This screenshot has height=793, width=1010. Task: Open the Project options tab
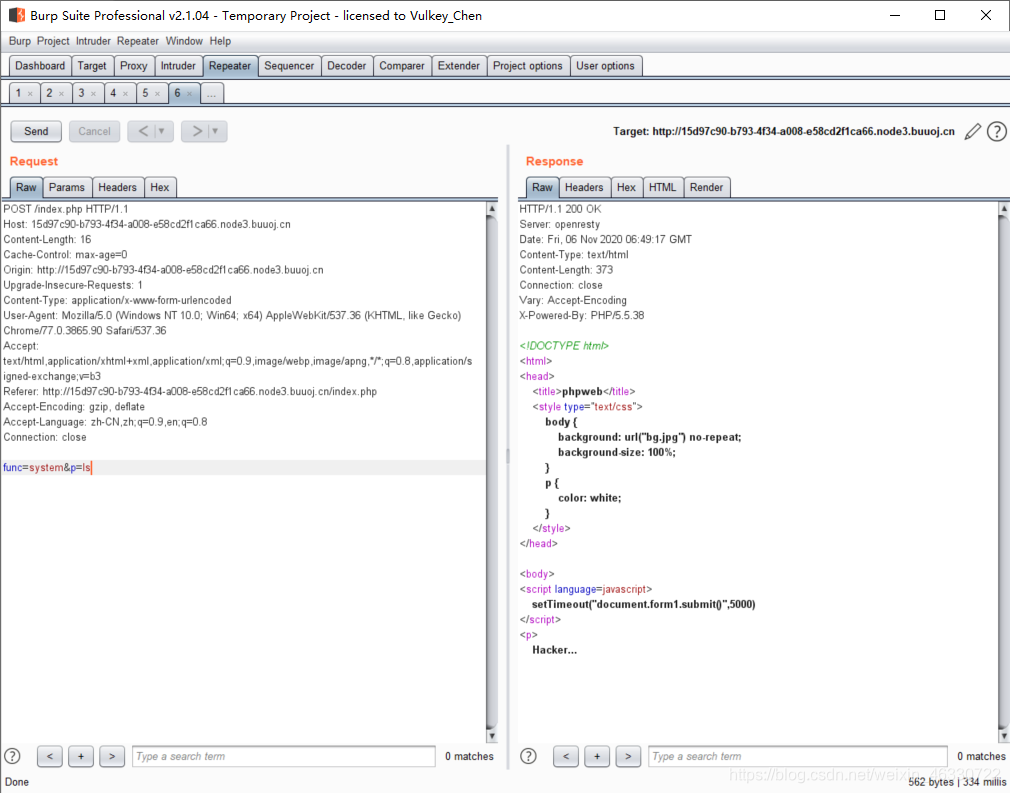[x=528, y=66]
